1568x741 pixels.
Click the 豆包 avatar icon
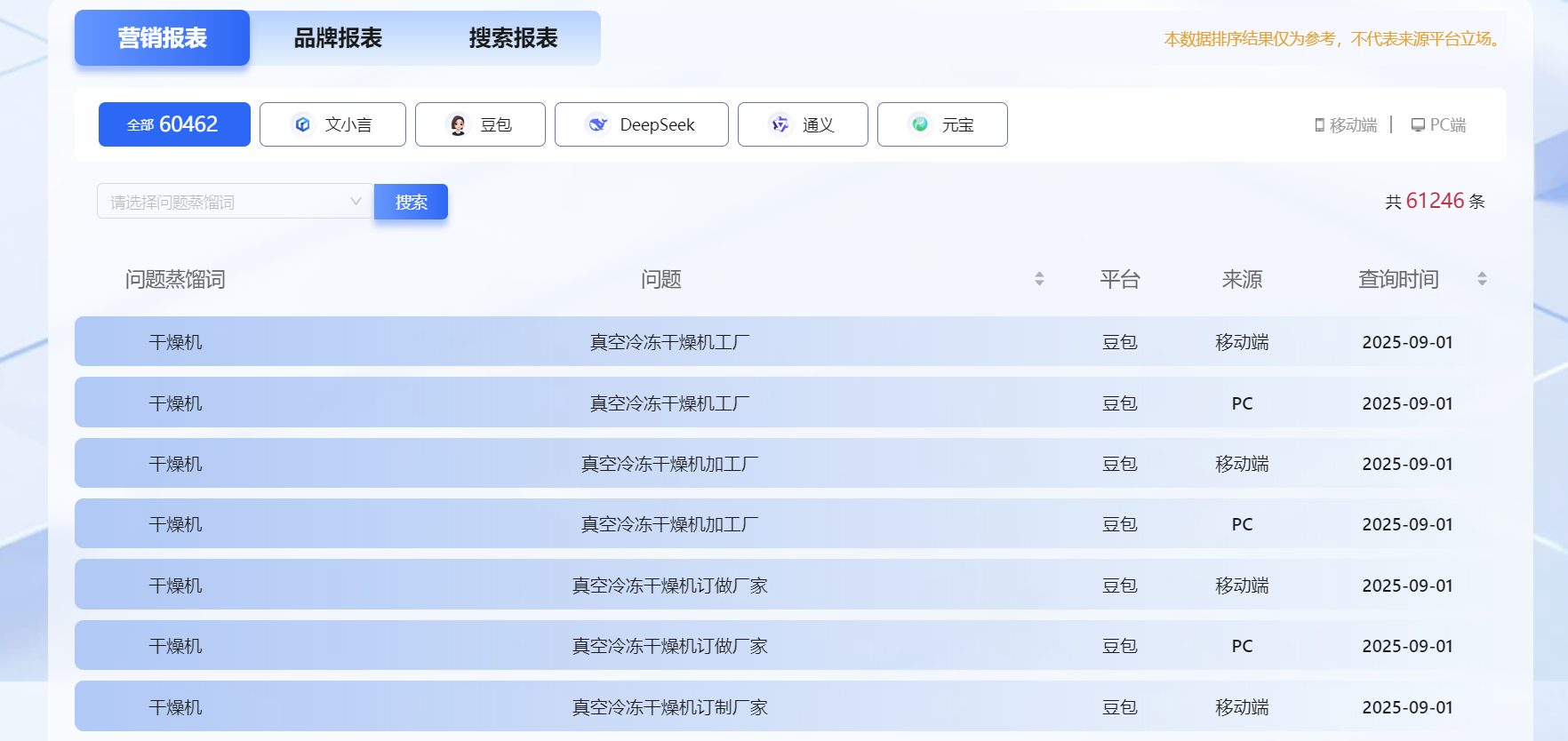[x=458, y=124]
